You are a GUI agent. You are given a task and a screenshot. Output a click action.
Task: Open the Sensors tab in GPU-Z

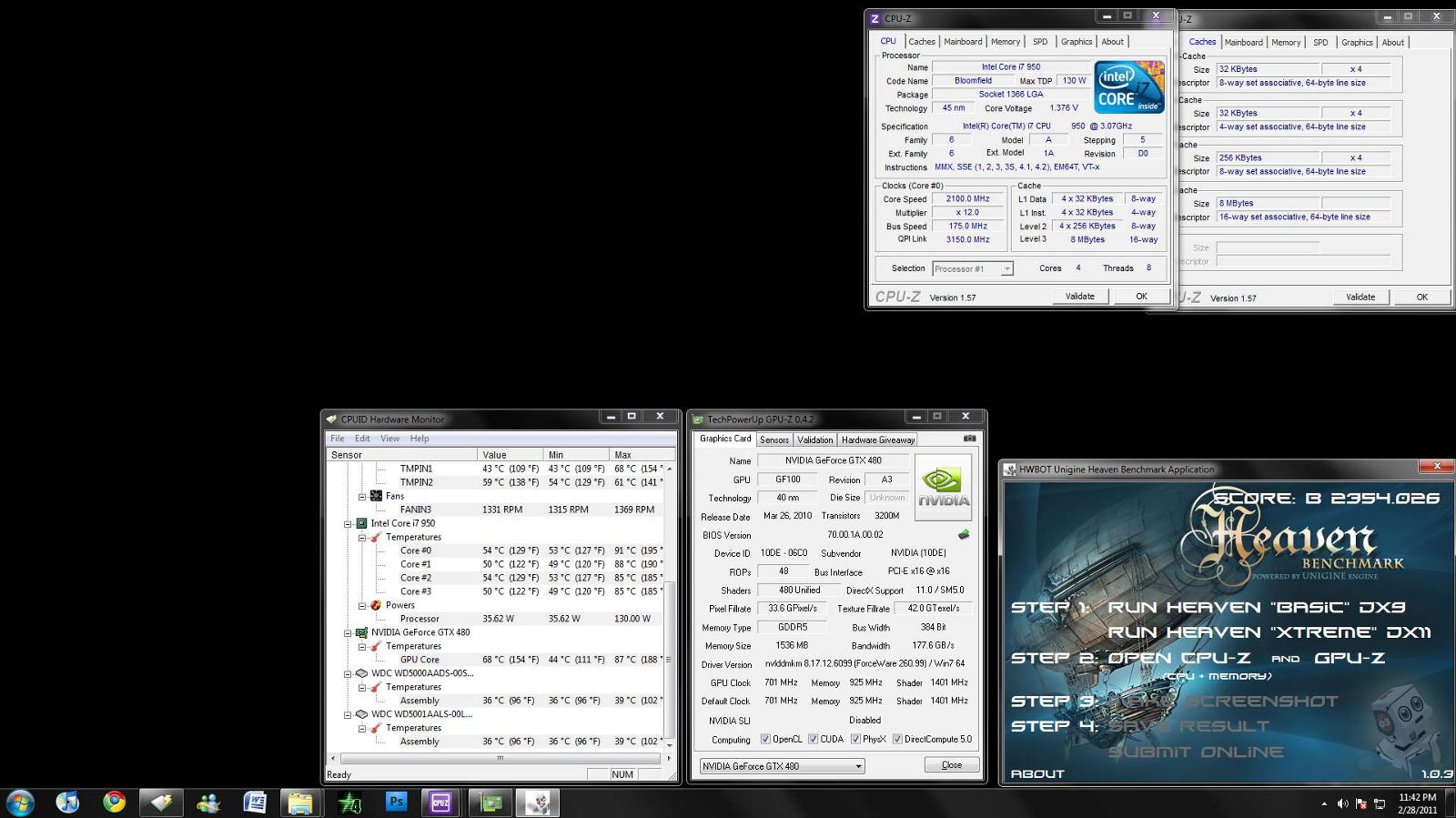[x=774, y=439]
